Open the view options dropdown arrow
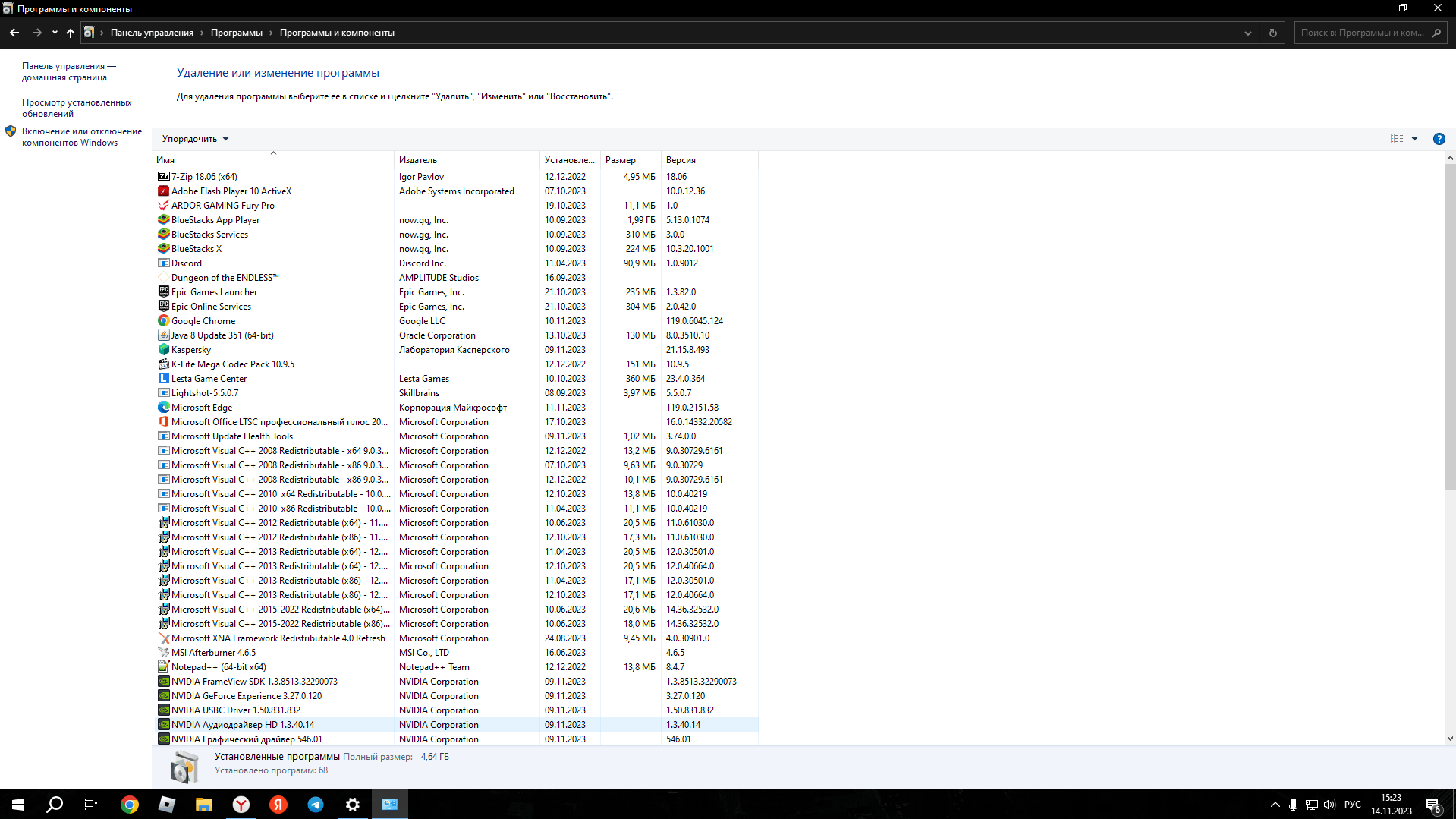The image size is (1456, 819). point(1414,139)
